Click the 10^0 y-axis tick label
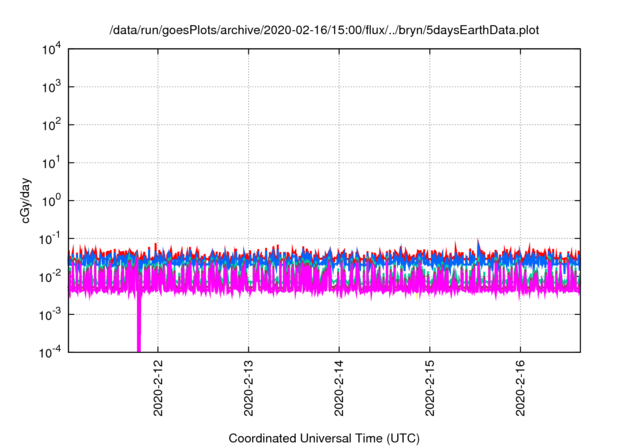The width and height of the screenshot is (640, 448). (51, 201)
